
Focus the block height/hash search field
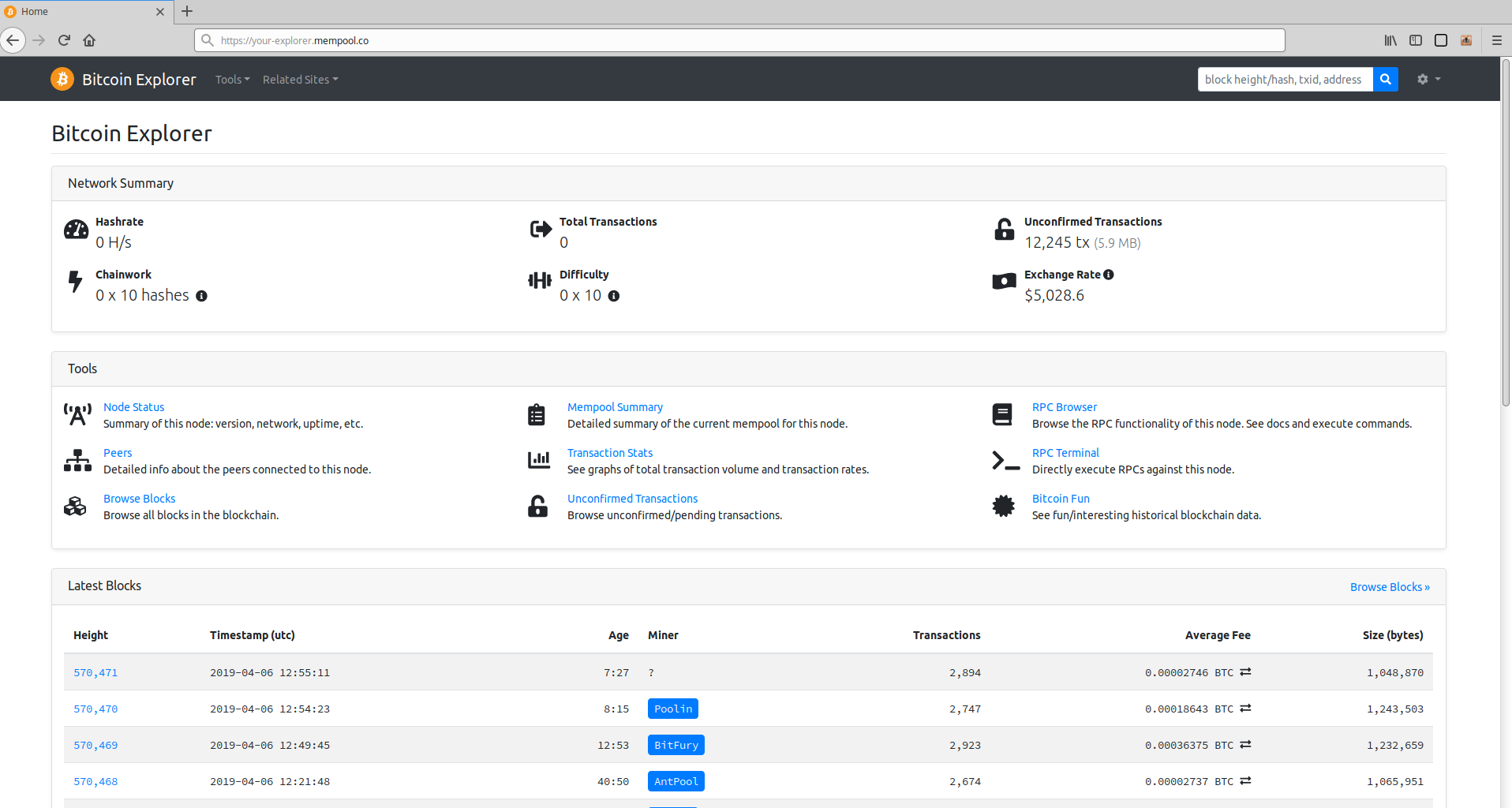point(1286,79)
